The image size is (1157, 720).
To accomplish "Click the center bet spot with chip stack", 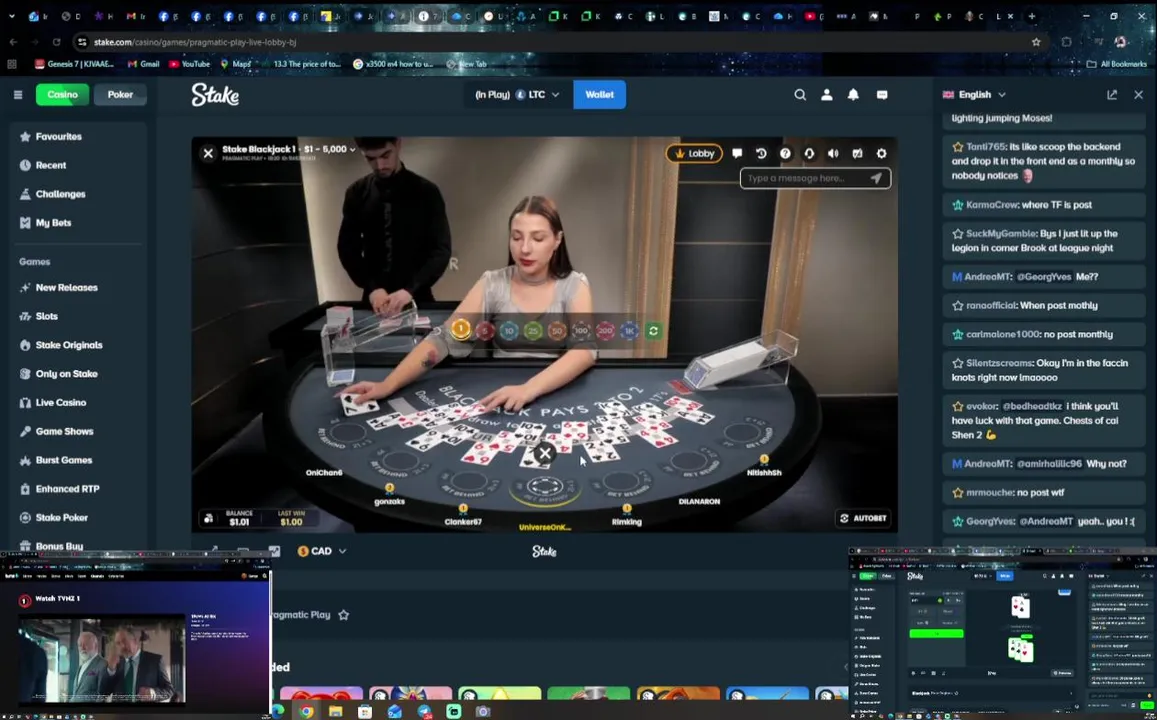I will pos(545,488).
